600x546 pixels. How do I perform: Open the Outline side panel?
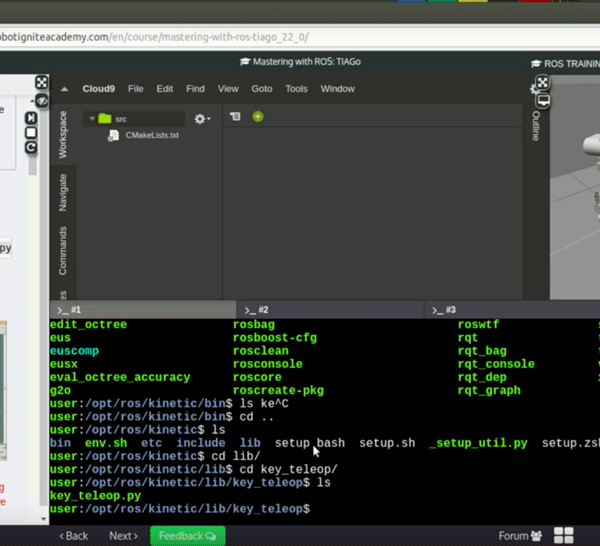tap(536, 126)
